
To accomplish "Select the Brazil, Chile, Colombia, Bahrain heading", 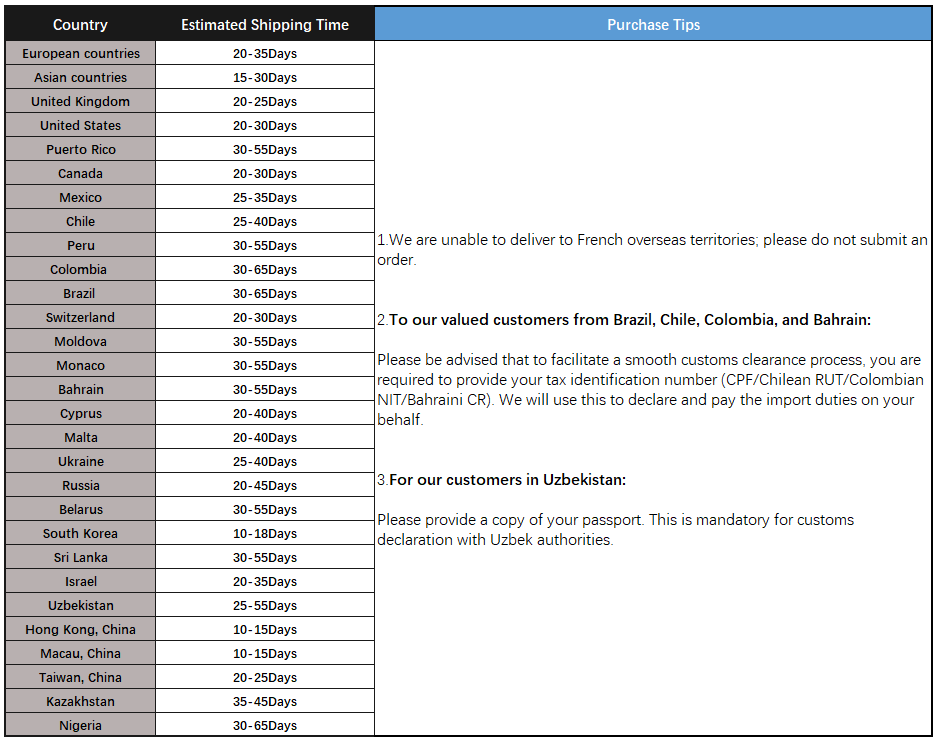I will tap(630, 320).
